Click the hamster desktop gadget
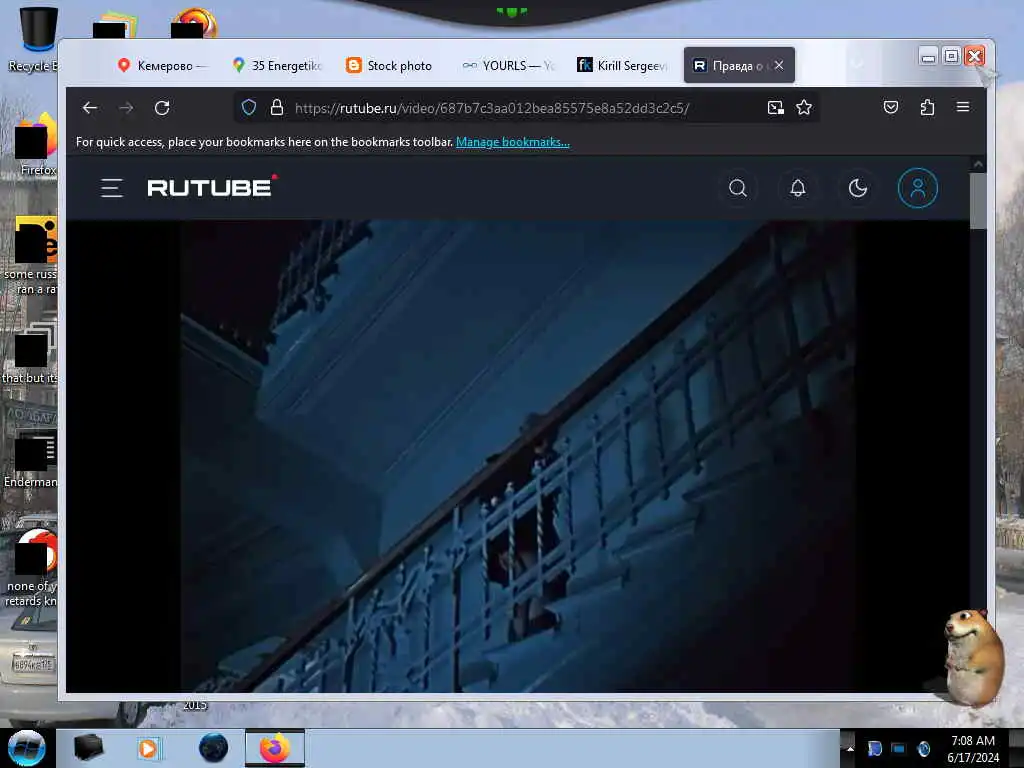Screen dimensions: 1024x768 point(972,656)
